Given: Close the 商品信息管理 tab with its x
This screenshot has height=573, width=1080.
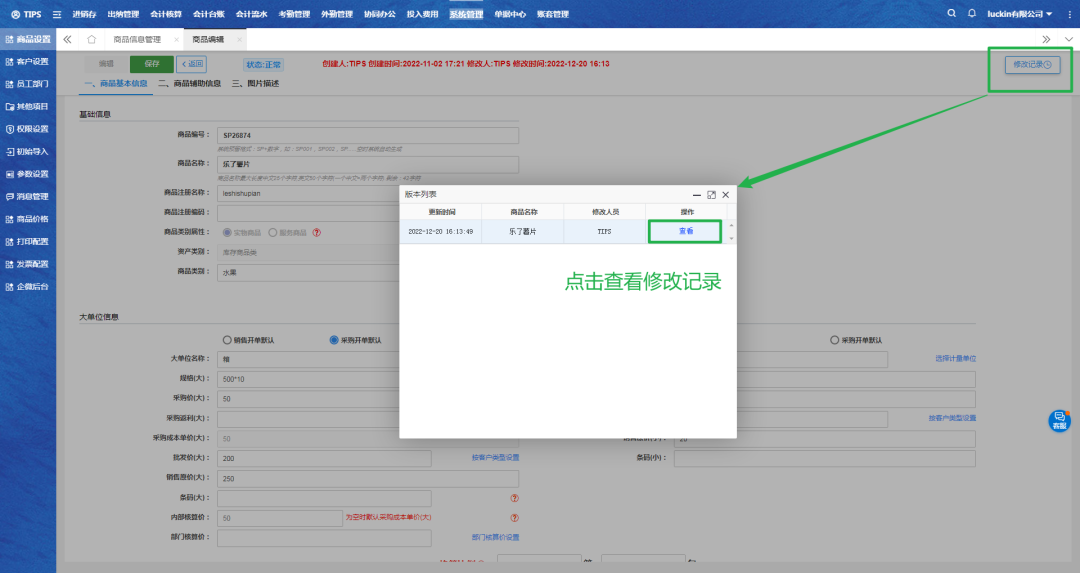Looking at the screenshot, I should coord(176,39).
